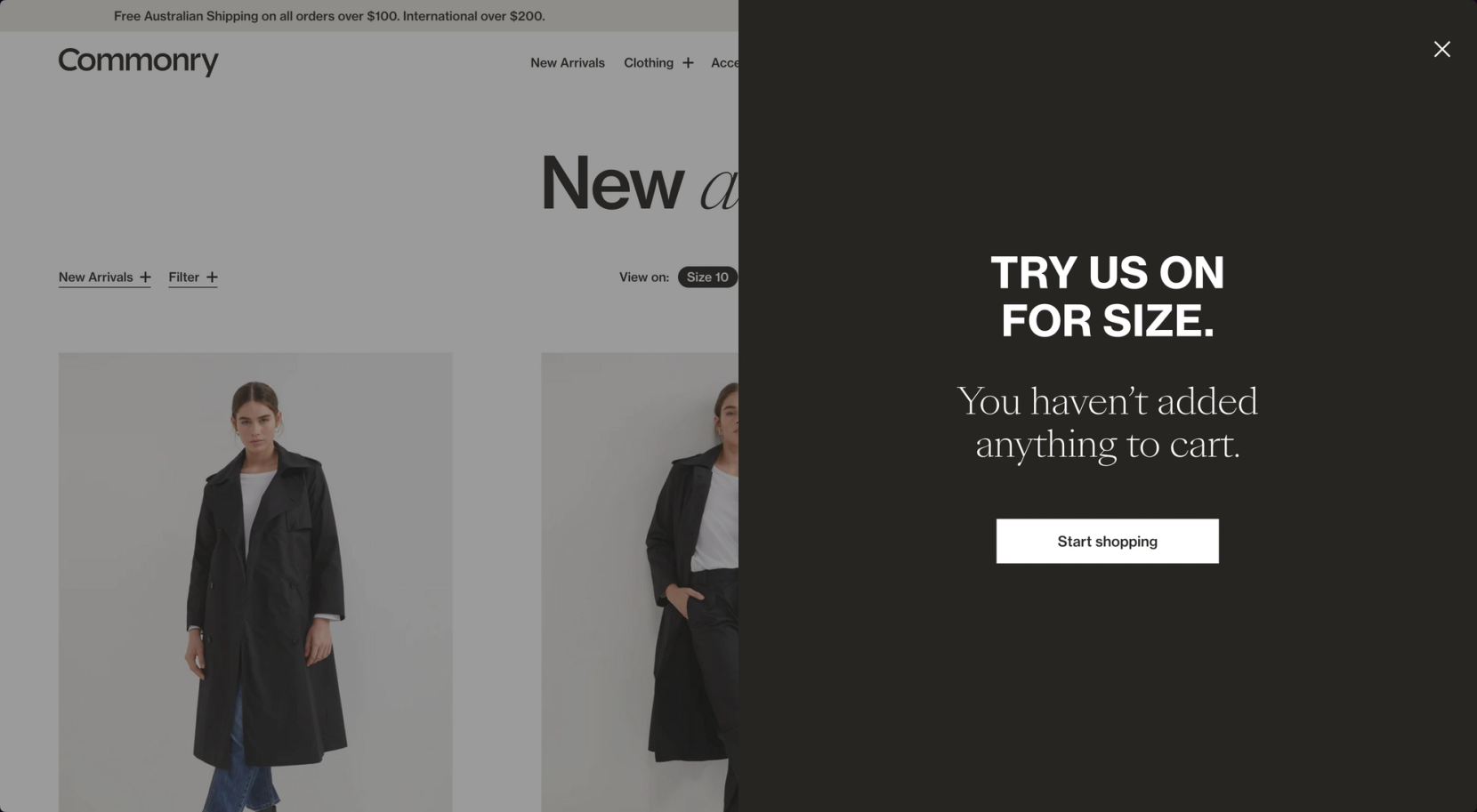Expand the Filter options
Screen dimensions: 1477x812
click(x=184, y=277)
